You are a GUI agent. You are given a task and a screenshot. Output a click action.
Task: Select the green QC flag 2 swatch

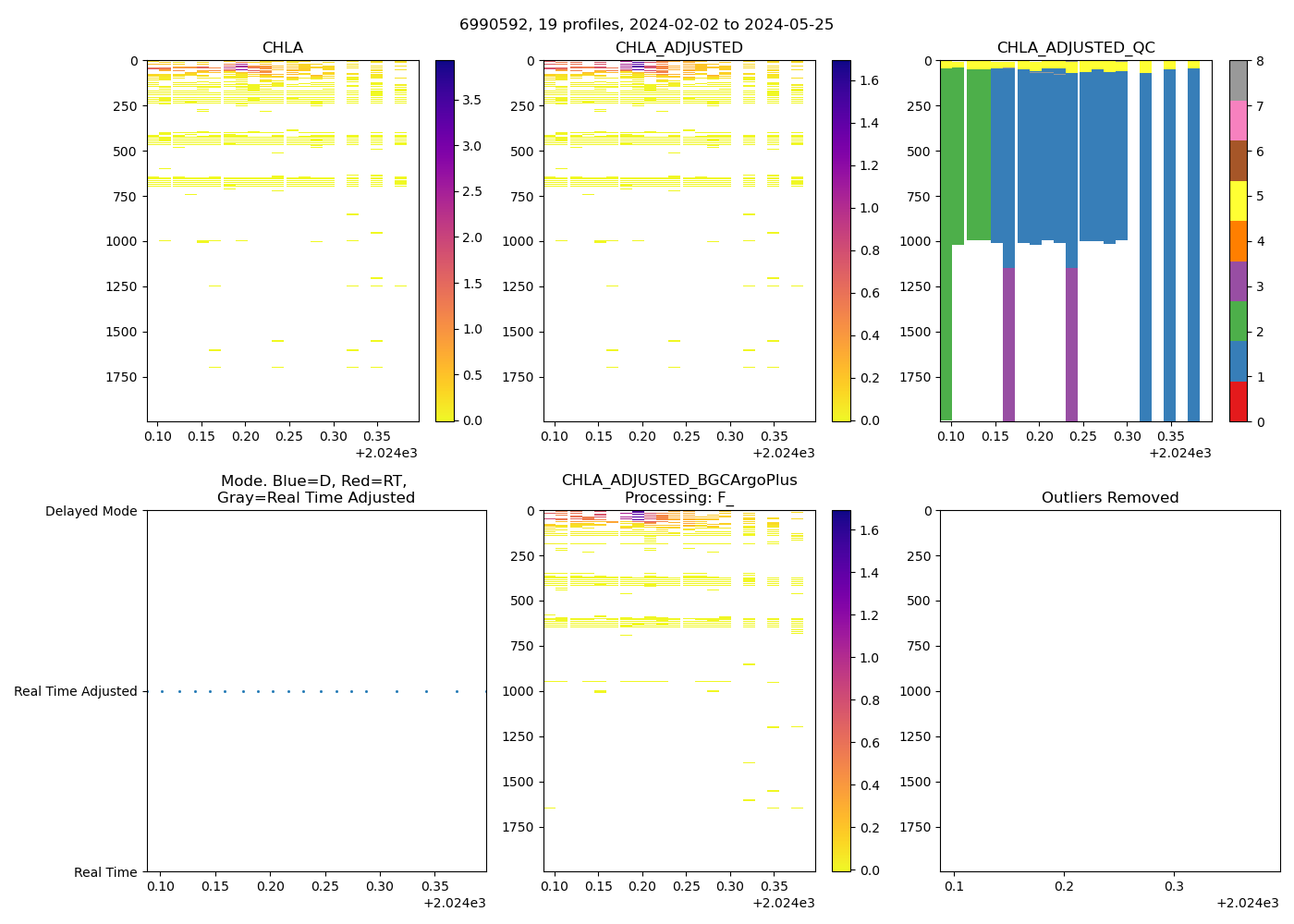(x=1239, y=322)
